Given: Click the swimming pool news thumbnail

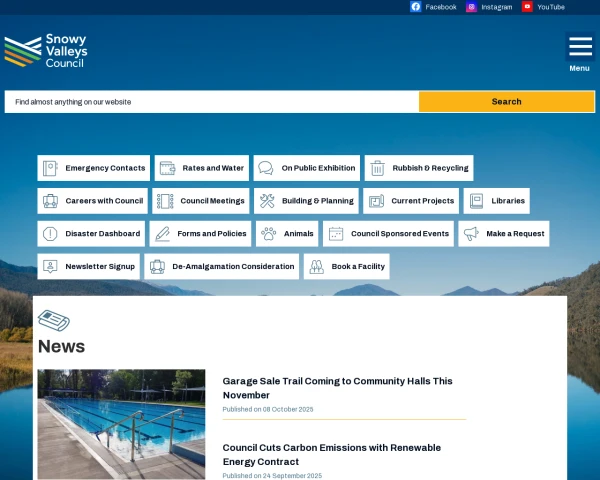Looking at the screenshot, I should pyautogui.click(x=121, y=424).
